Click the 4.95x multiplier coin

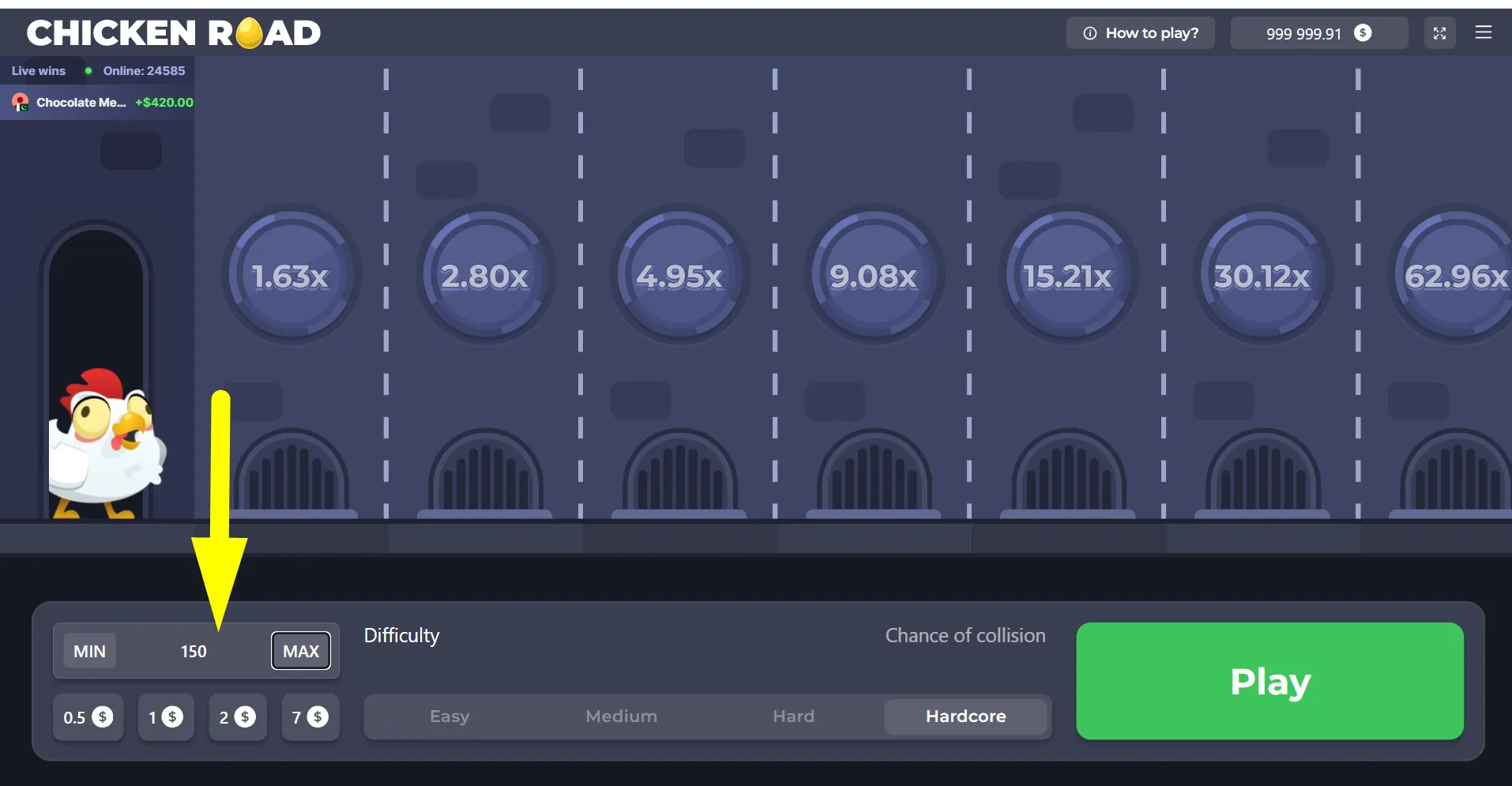coord(679,275)
